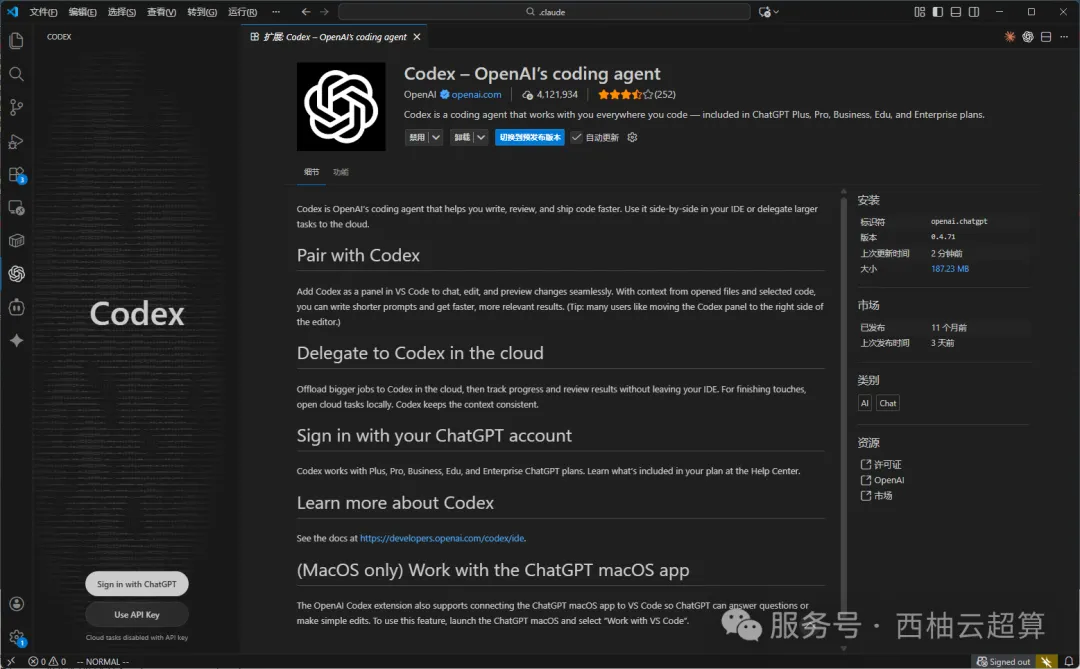Click the VS Code logo icon
This screenshot has width=1080, height=669.
click(12, 12)
